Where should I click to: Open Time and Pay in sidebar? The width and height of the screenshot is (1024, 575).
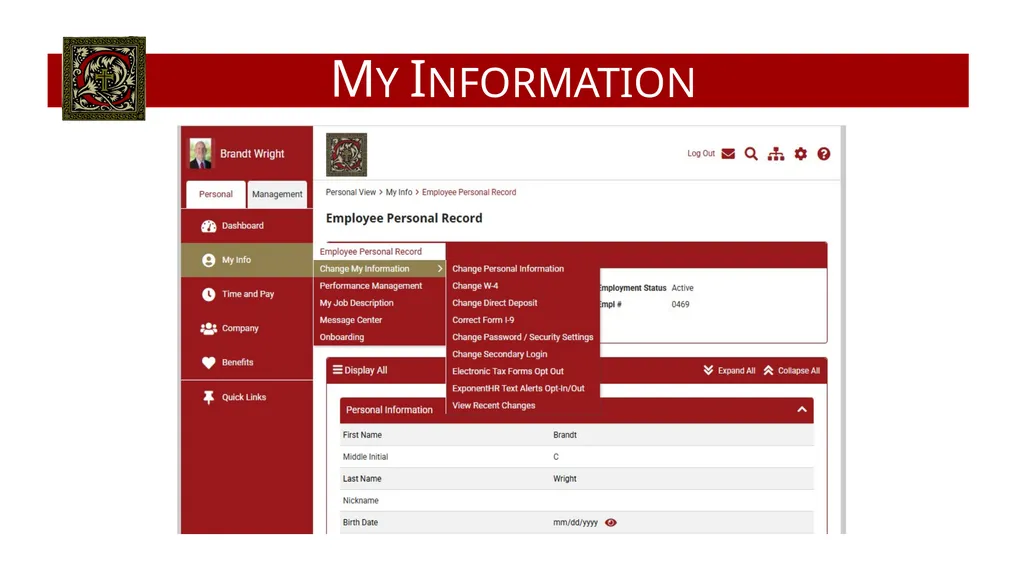[x=247, y=294]
